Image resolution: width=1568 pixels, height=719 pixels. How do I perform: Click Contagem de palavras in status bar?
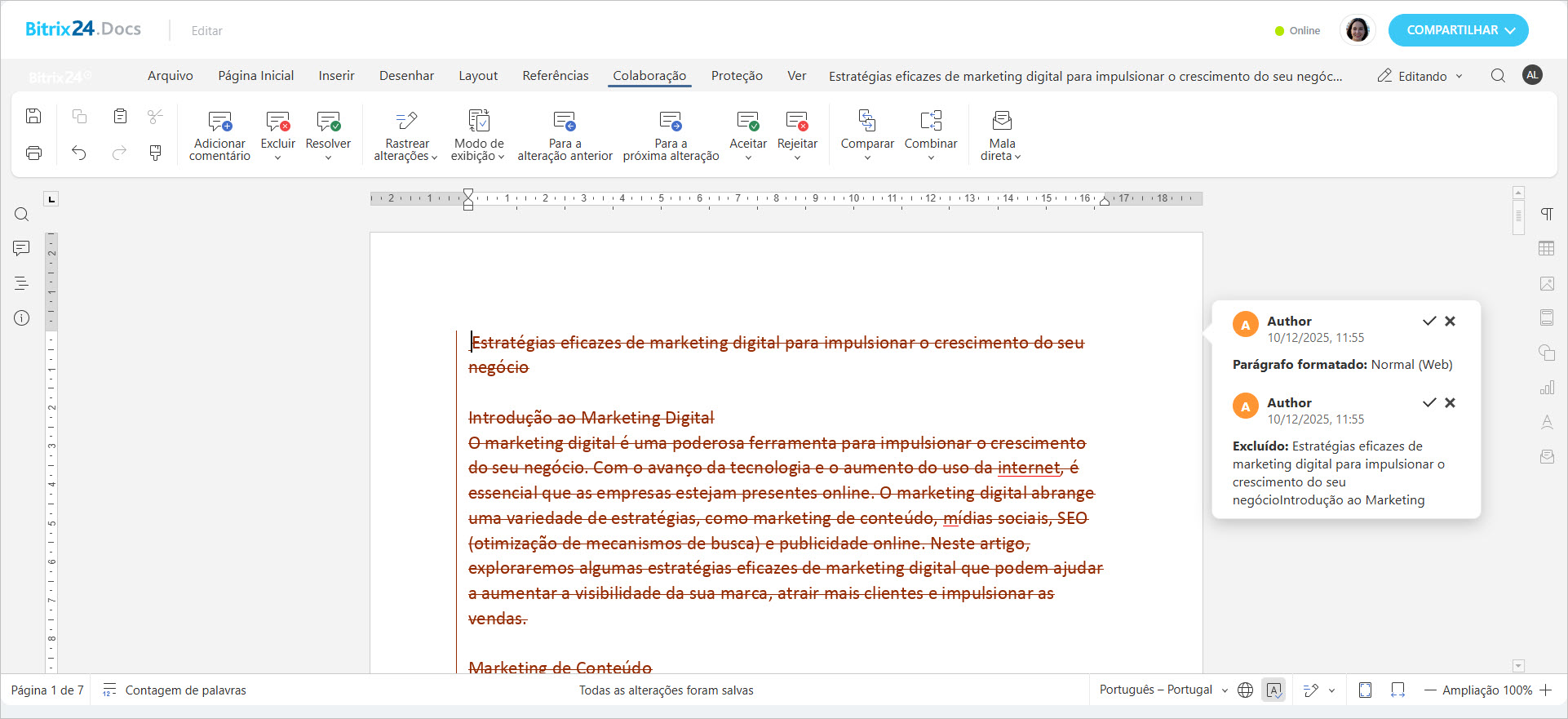pyautogui.click(x=185, y=690)
